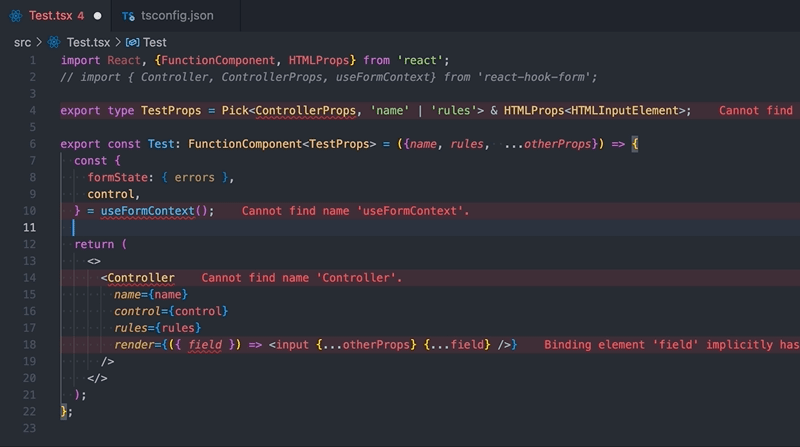
Task: Click HTMLProps<HTMLInputElement> on line 4
Action: [594, 111]
